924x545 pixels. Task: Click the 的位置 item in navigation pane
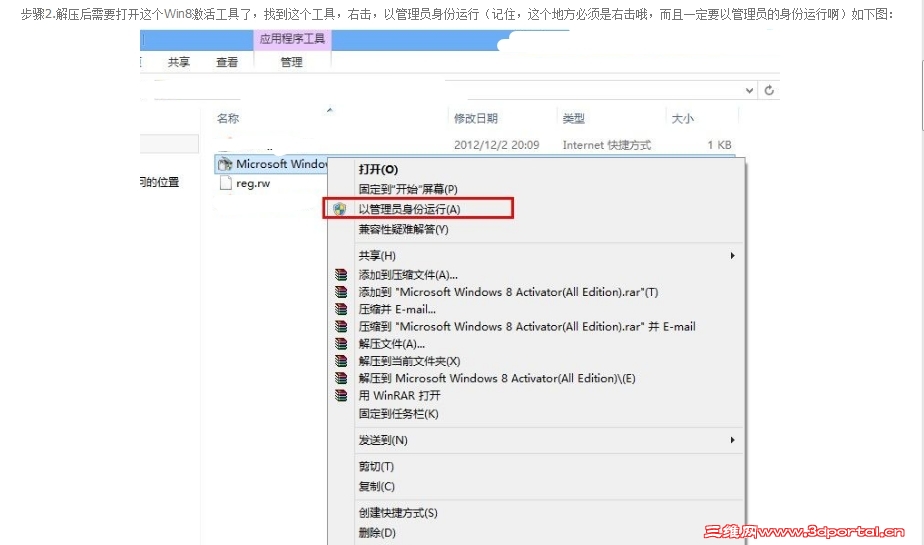(x=160, y=182)
